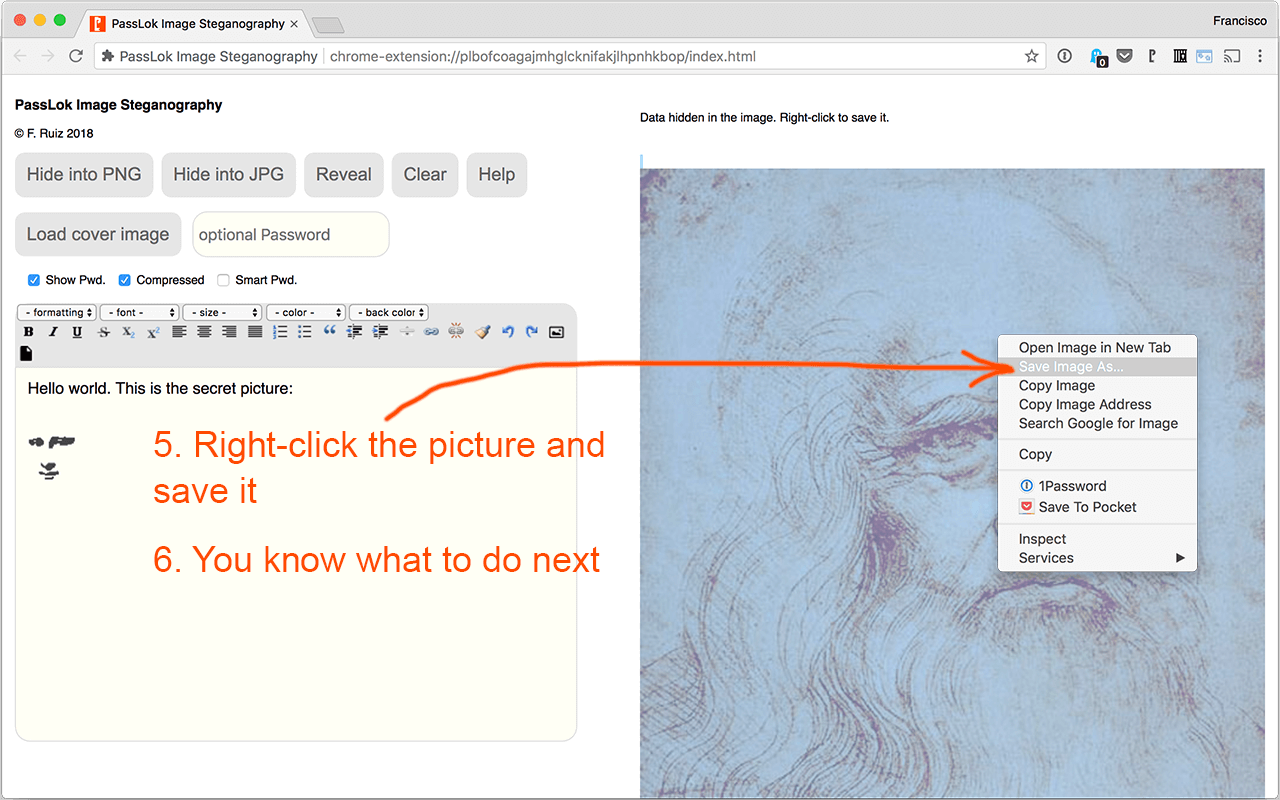Load a file with the document icon
Viewport: 1280px width, 800px height.
27,353
